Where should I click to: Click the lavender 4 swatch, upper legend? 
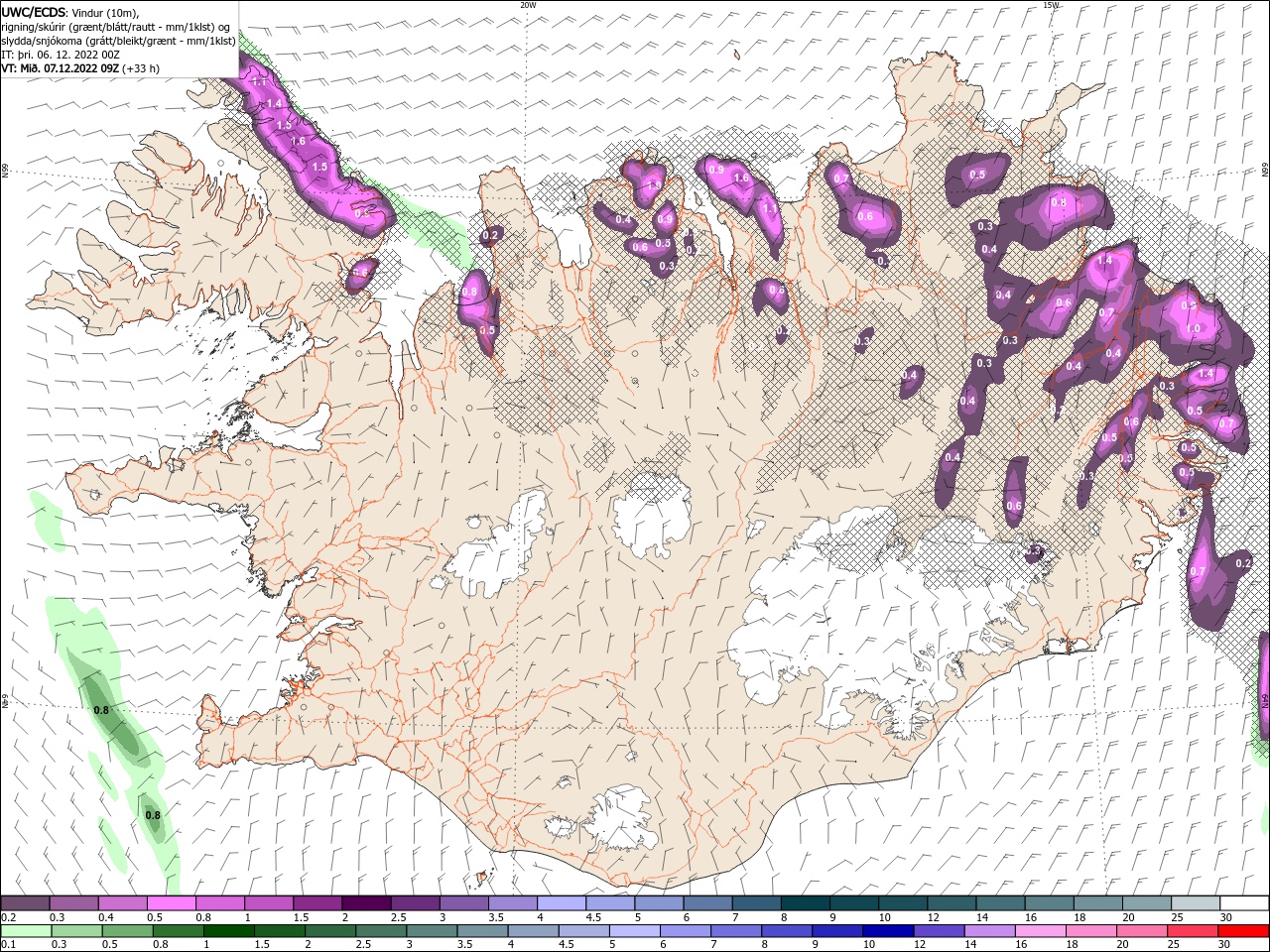pos(560,903)
